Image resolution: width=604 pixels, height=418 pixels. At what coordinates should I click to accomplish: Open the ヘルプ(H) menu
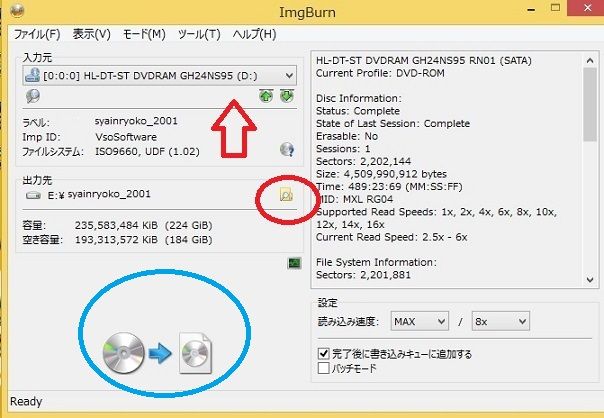[x=254, y=34]
